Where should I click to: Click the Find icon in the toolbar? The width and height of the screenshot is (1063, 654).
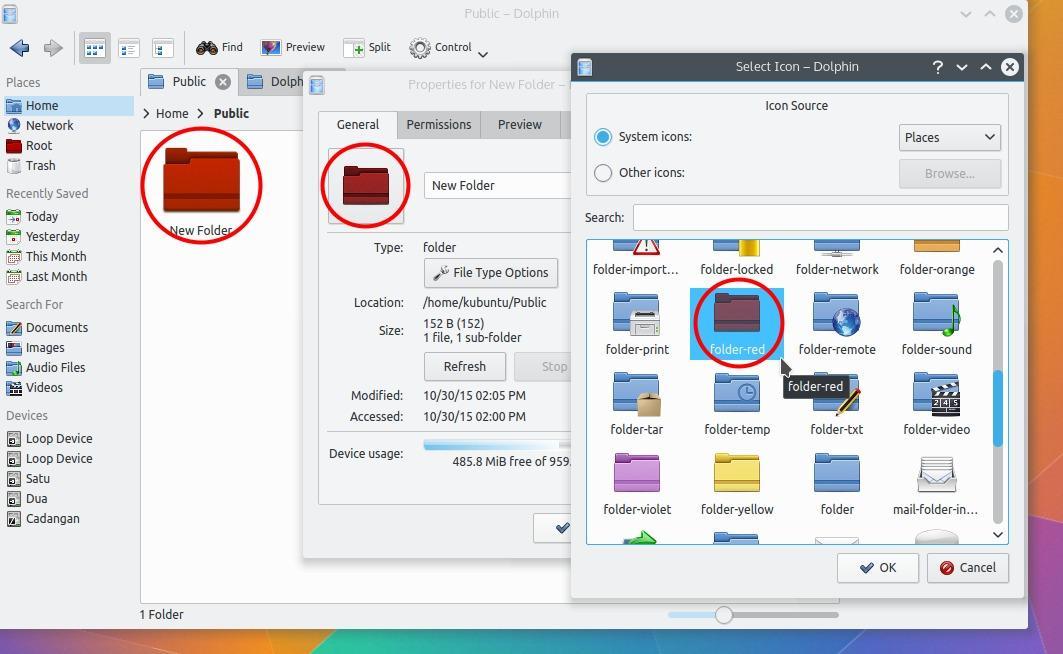pos(219,47)
